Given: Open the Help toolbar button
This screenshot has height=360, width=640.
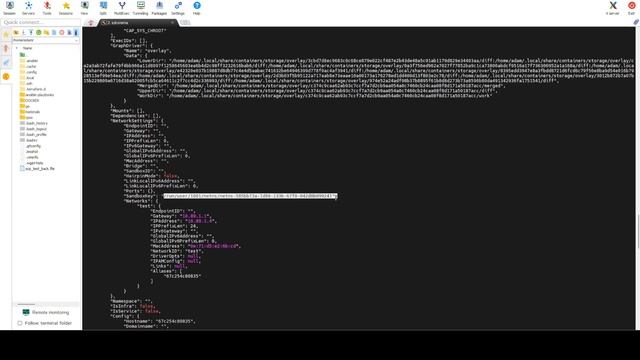Looking at the screenshot, I should (x=197, y=8).
